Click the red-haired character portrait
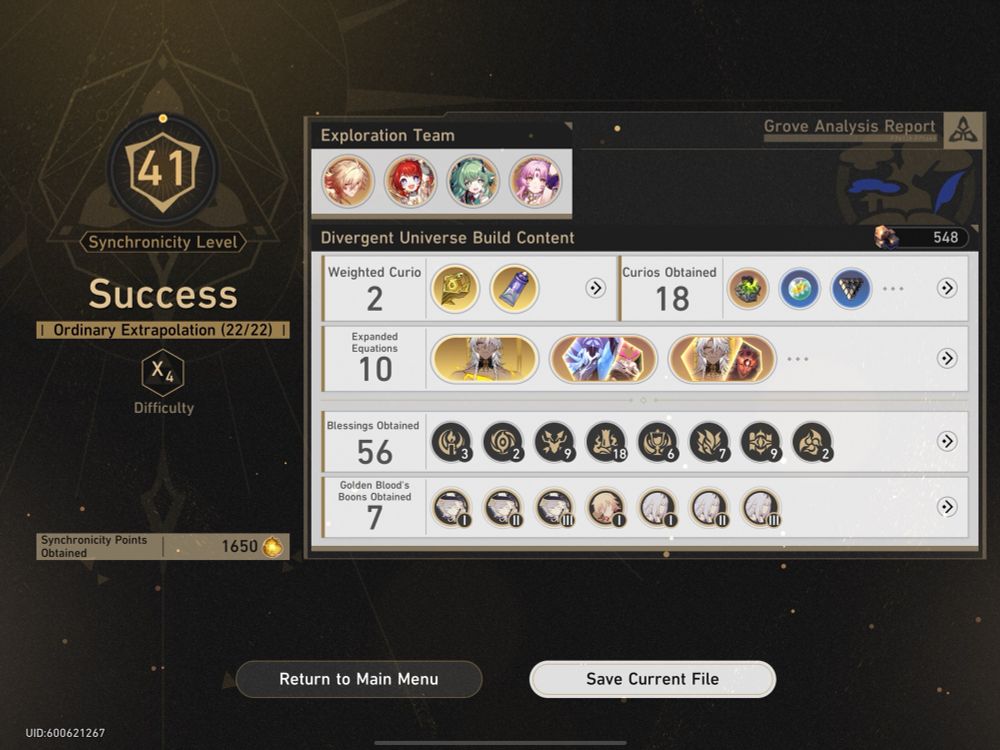 [410, 182]
